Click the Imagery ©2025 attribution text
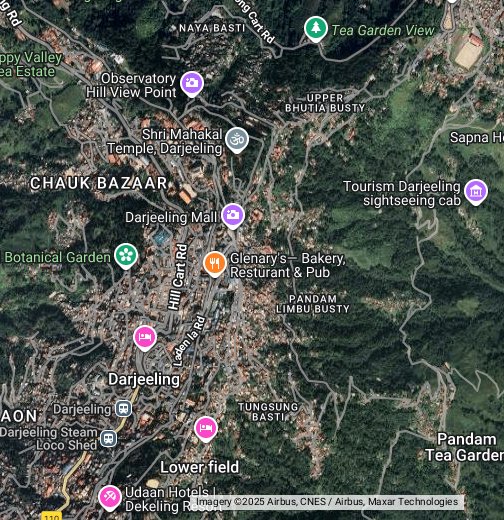The image size is (504, 520). point(327,502)
